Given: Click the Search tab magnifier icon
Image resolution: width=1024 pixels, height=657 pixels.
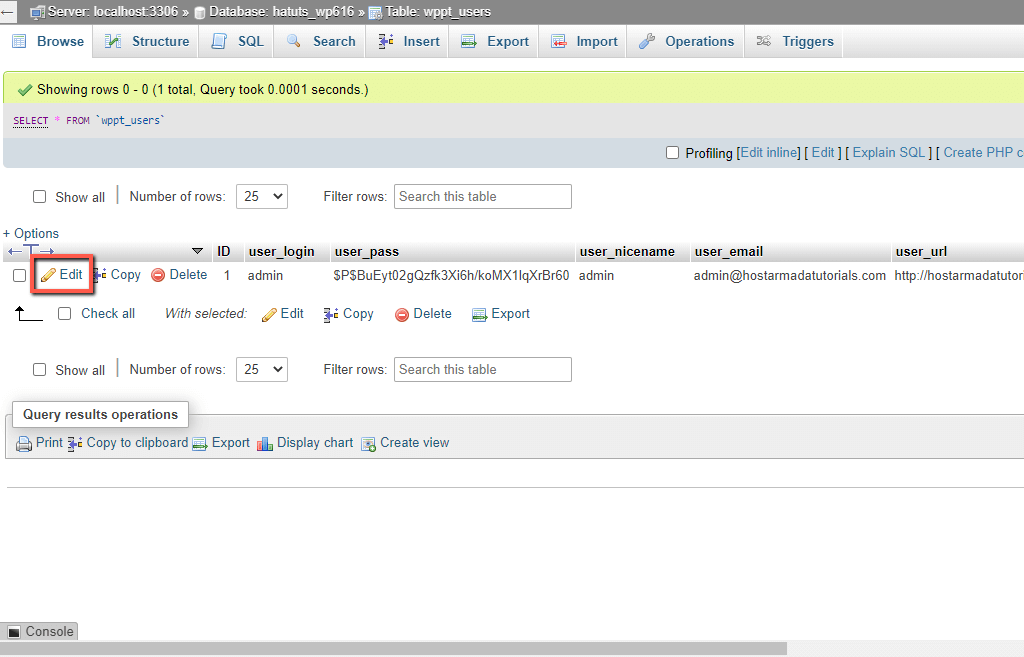Looking at the screenshot, I should [294, 41].
